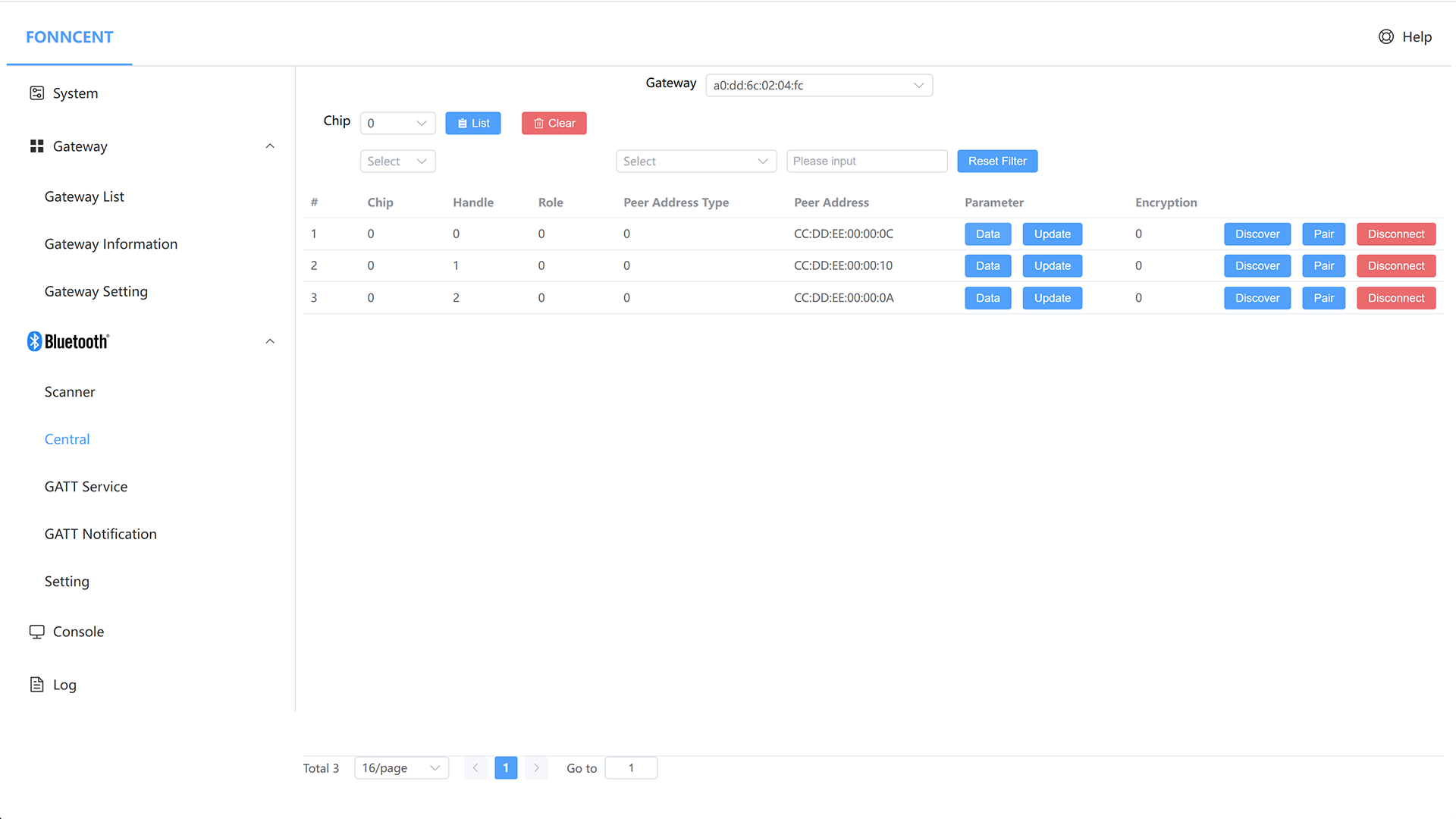Open the Scanner menu item
This screenshot has height=819, width=1456.
pyautogui.click(x=70, y=392)
